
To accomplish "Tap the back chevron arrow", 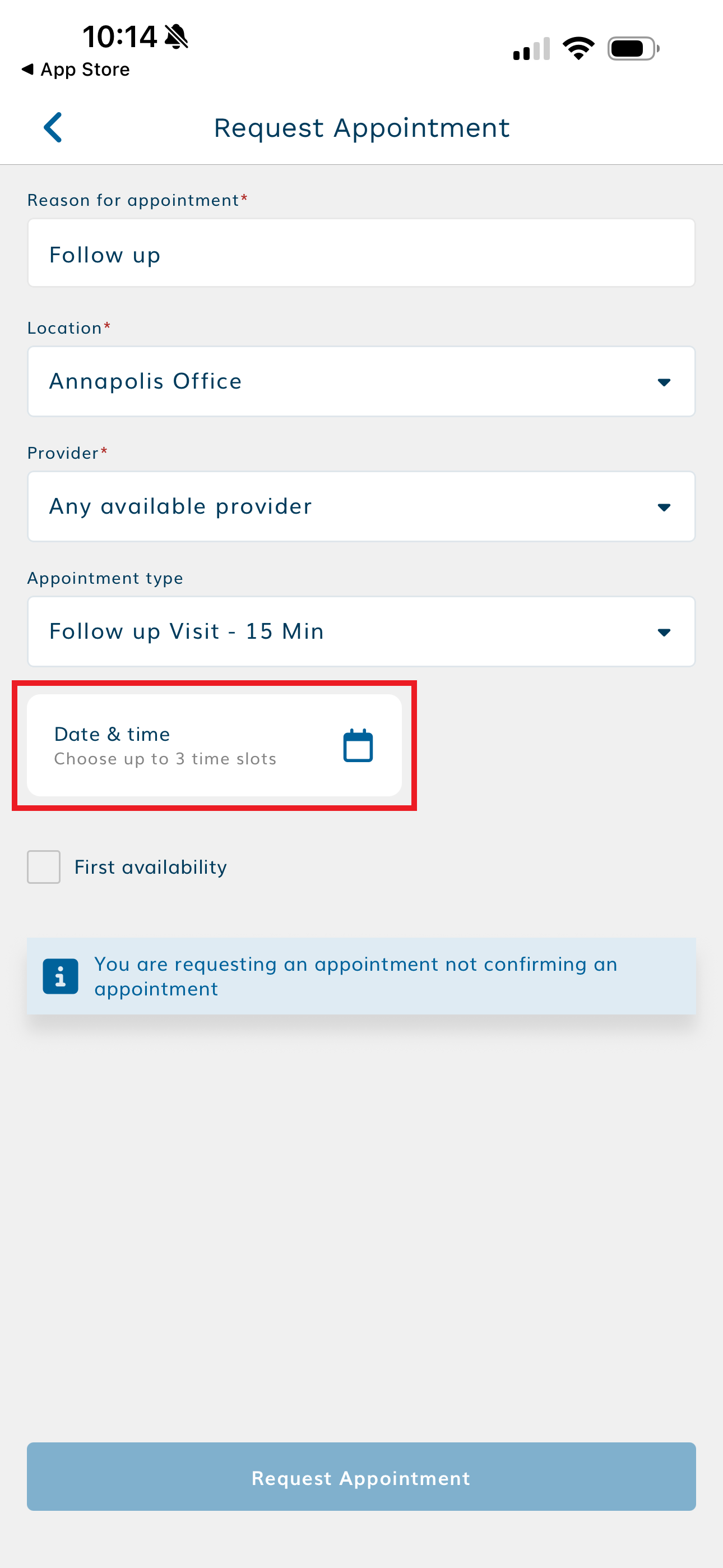I will tap(53, 128).
